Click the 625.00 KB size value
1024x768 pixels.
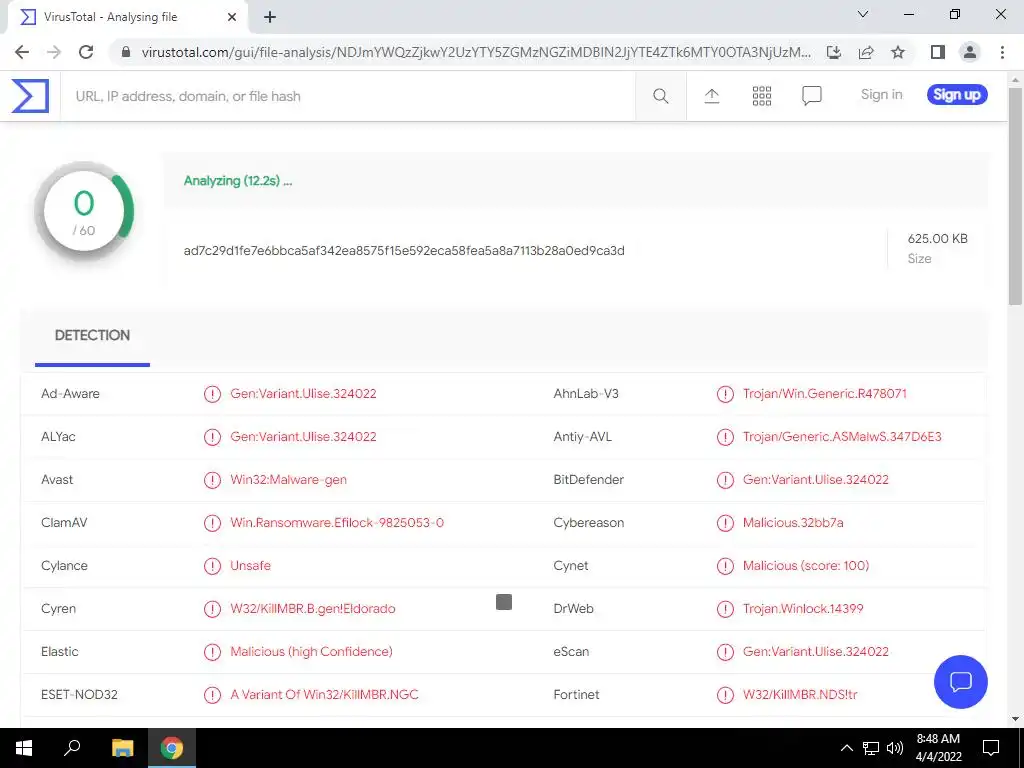(x=937, y=239)
